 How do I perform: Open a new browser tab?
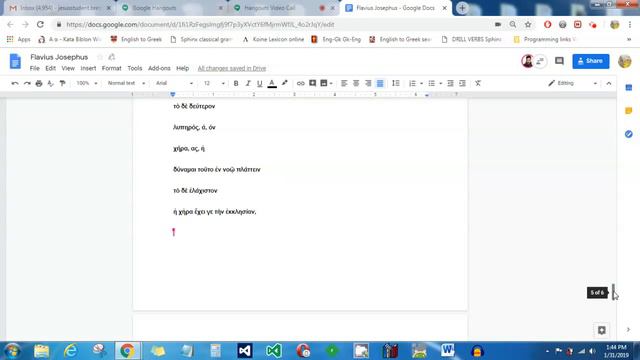click(x=462, y=8)
